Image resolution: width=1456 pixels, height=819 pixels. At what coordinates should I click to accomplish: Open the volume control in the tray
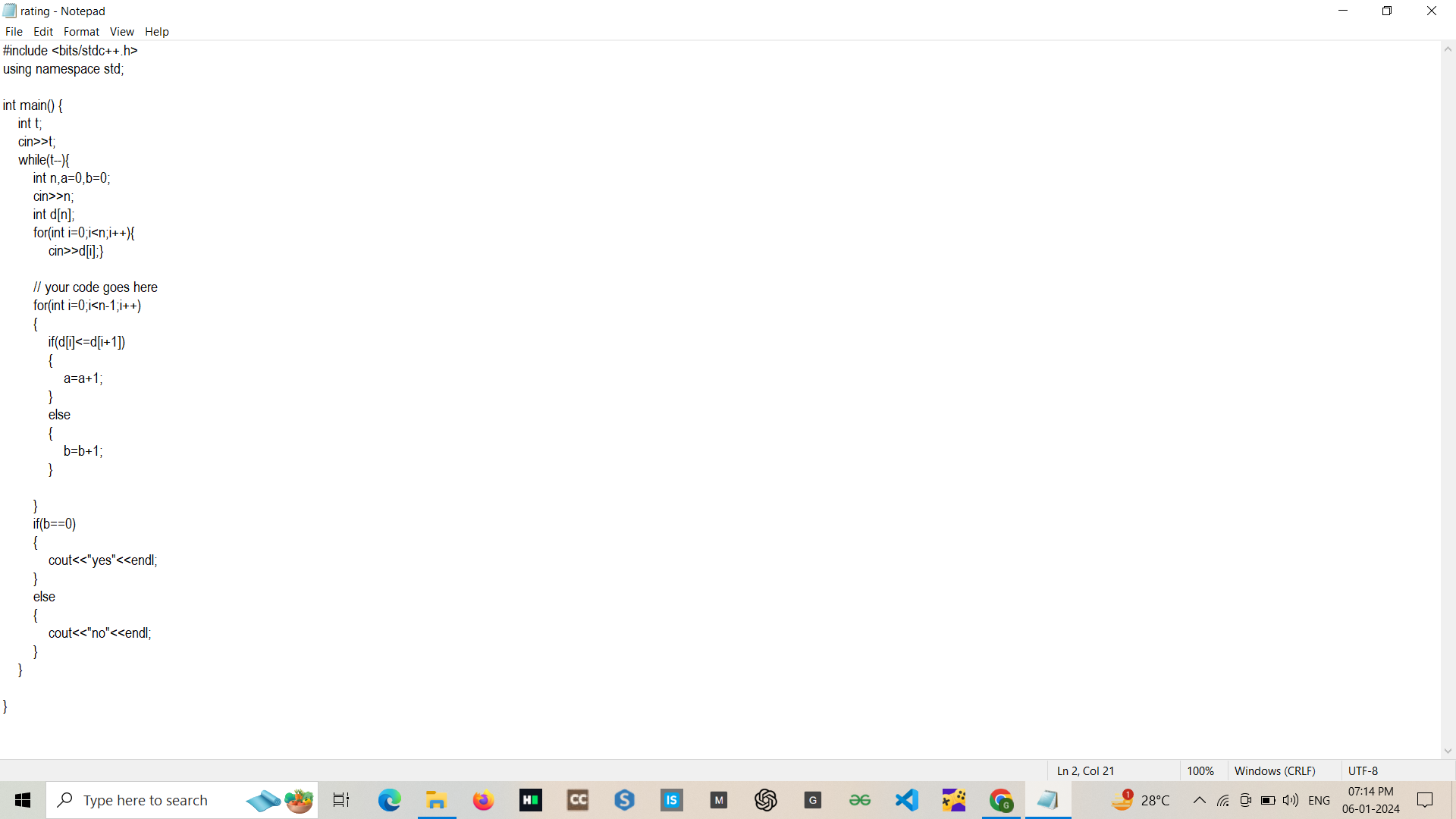(1291, 800)
